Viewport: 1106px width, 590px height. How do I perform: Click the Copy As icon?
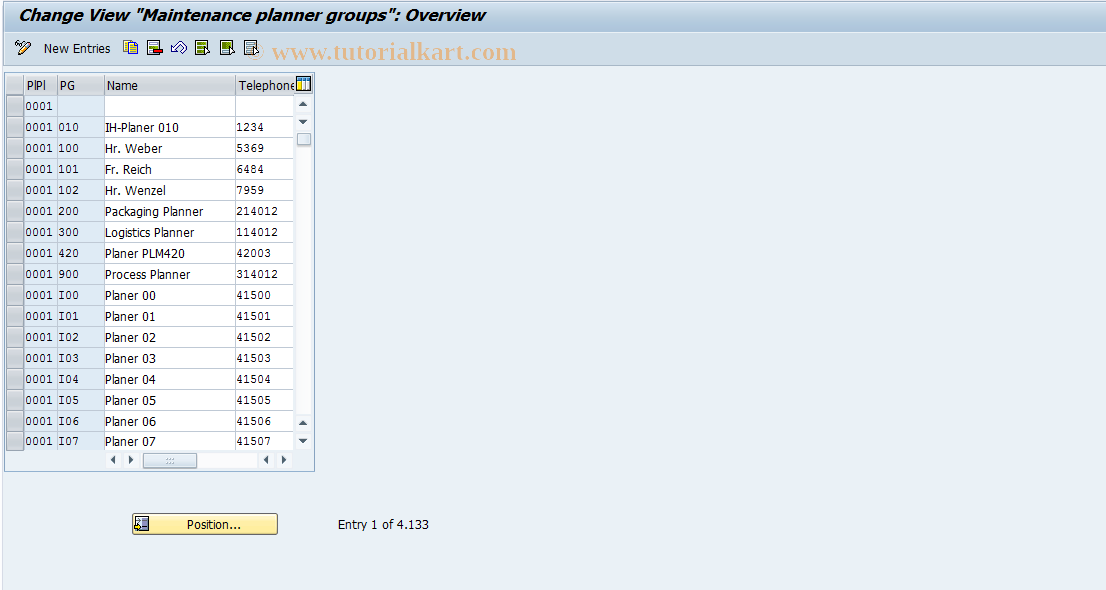(x=130, y=48)
